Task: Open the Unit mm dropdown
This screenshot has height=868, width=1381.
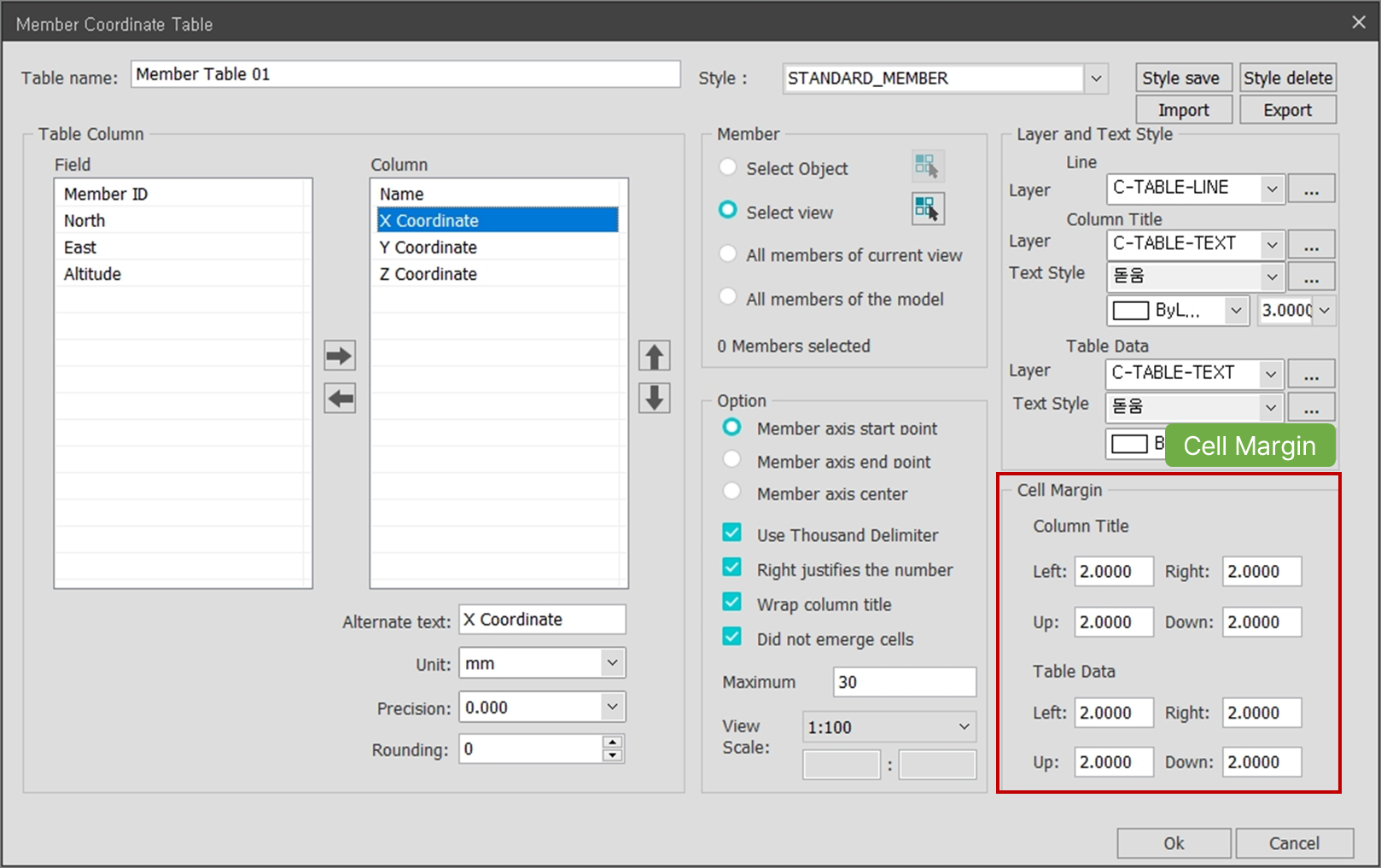Action: pos(612,662)
